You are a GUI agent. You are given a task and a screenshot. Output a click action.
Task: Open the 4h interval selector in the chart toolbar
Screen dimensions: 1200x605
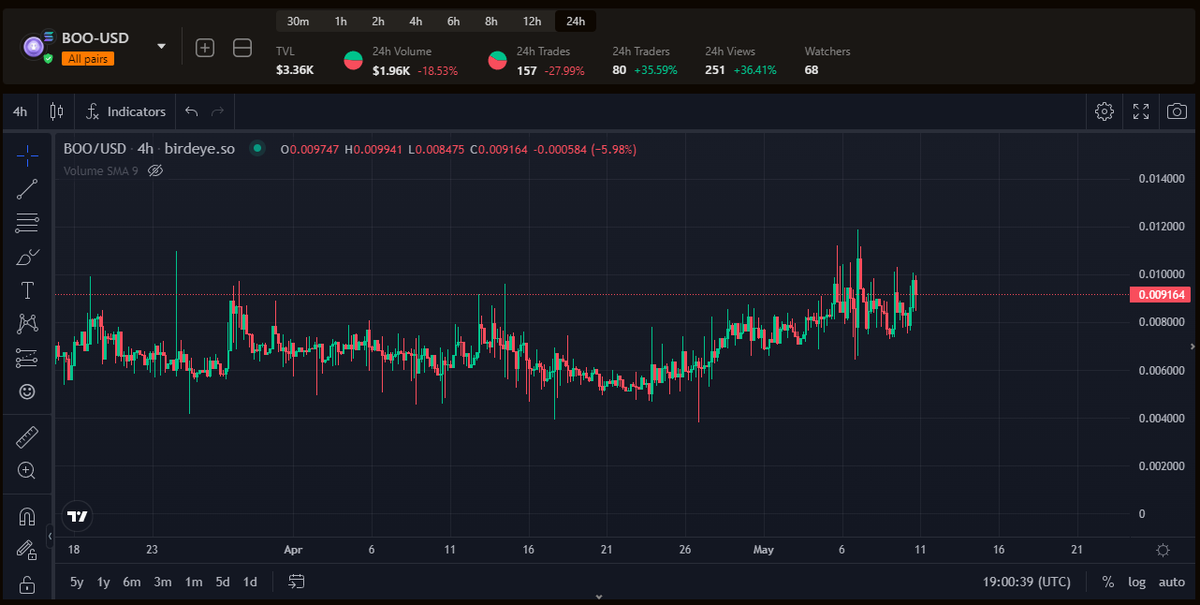[20, 112]
